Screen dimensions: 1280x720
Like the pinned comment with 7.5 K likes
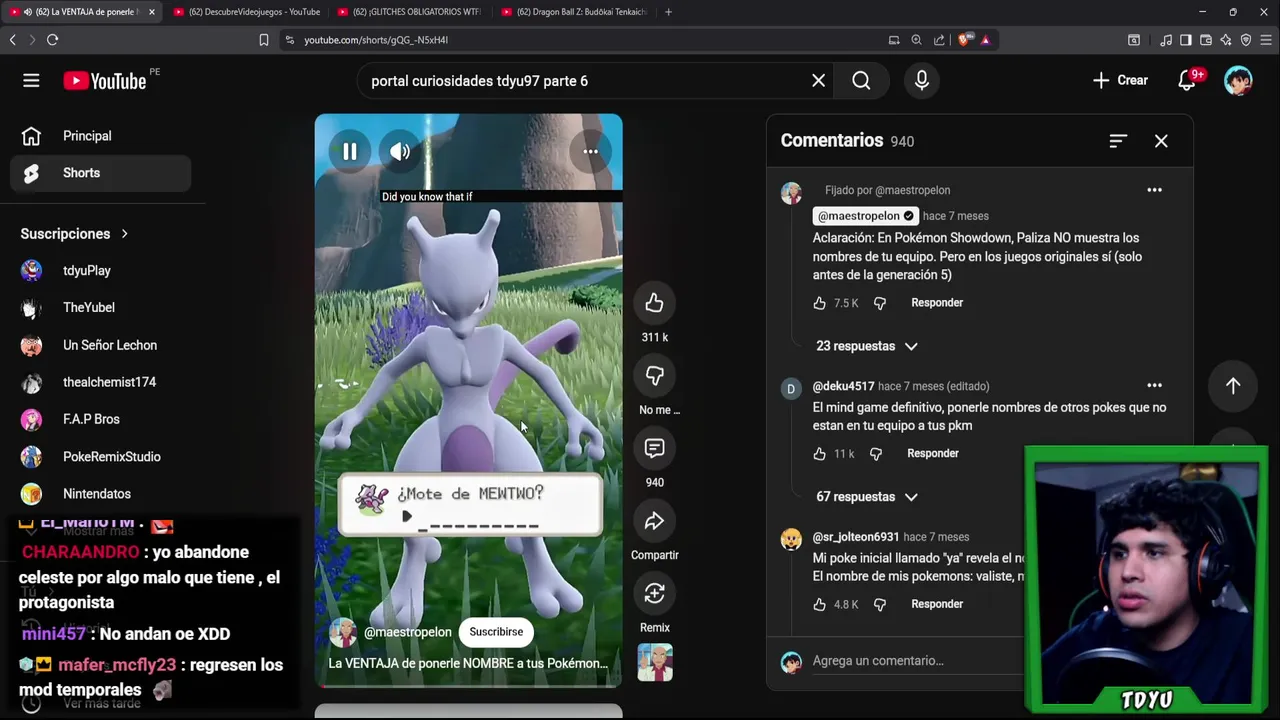pyautogui.click(x=819, y=303)
